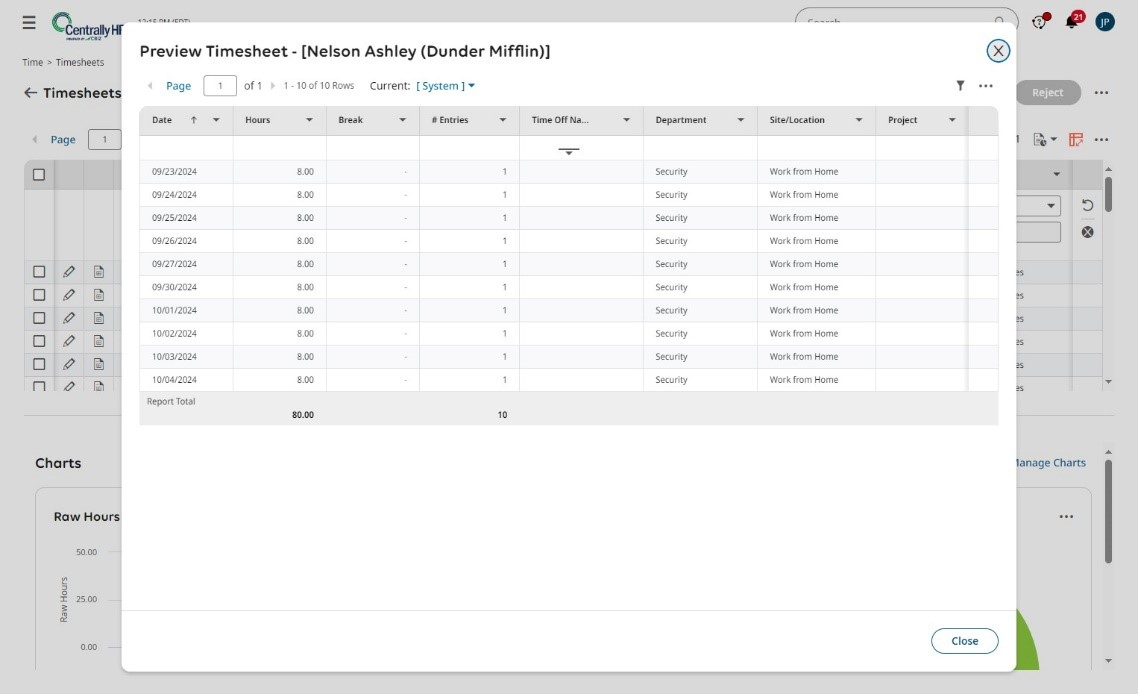This screenshot has height=694, width=1138.
Task: Click export icon in background Timesheets toolbar
Action: [x=1044, y=139]
